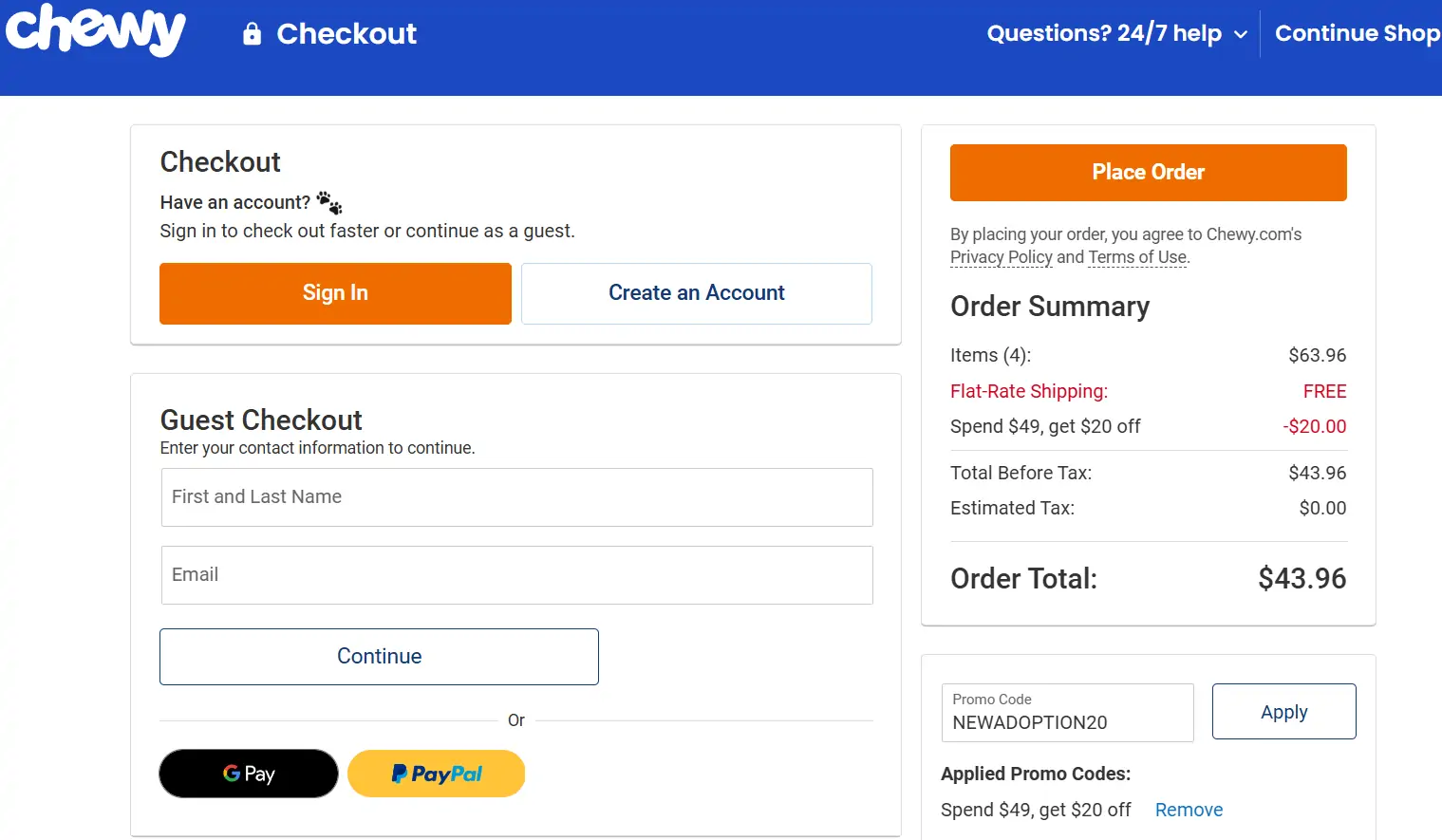
Task: Click the Email input field
Action: [516, 574]
